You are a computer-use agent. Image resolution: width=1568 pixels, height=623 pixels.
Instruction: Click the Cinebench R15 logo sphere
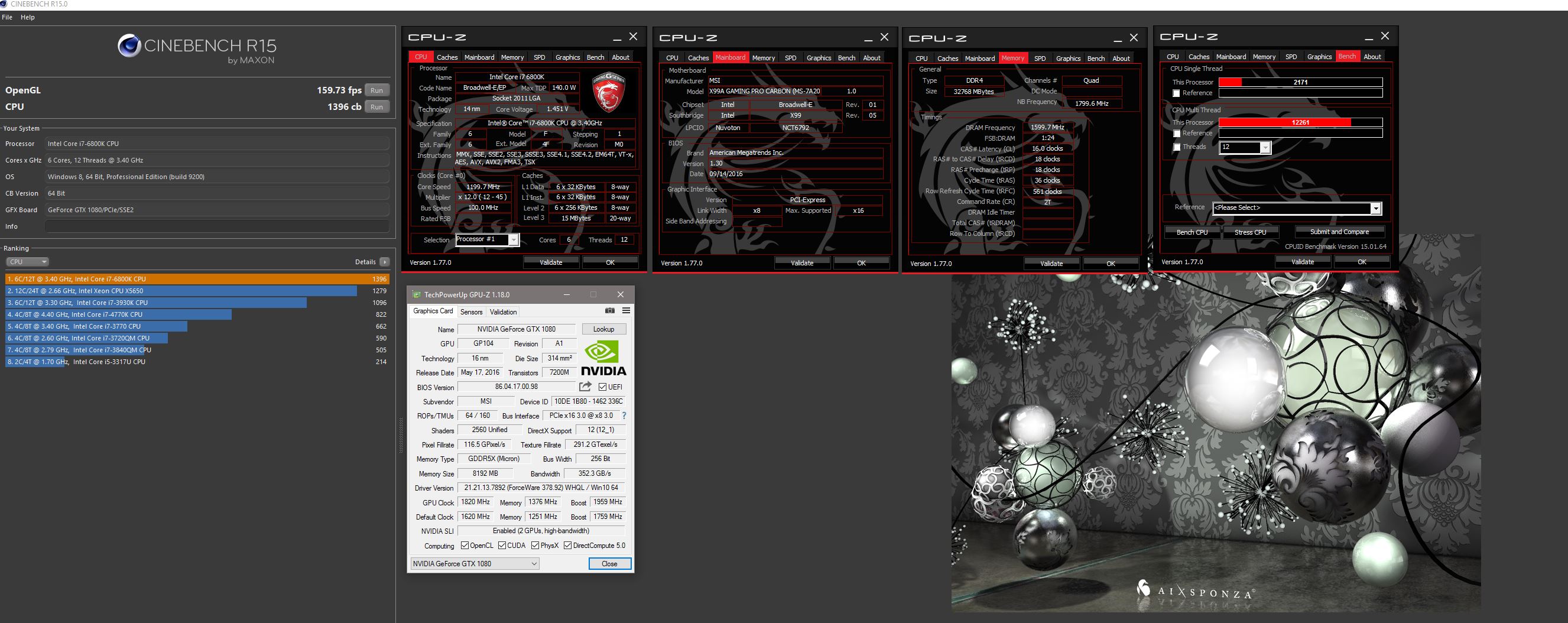pyautogui.click(x=129, y=46)
